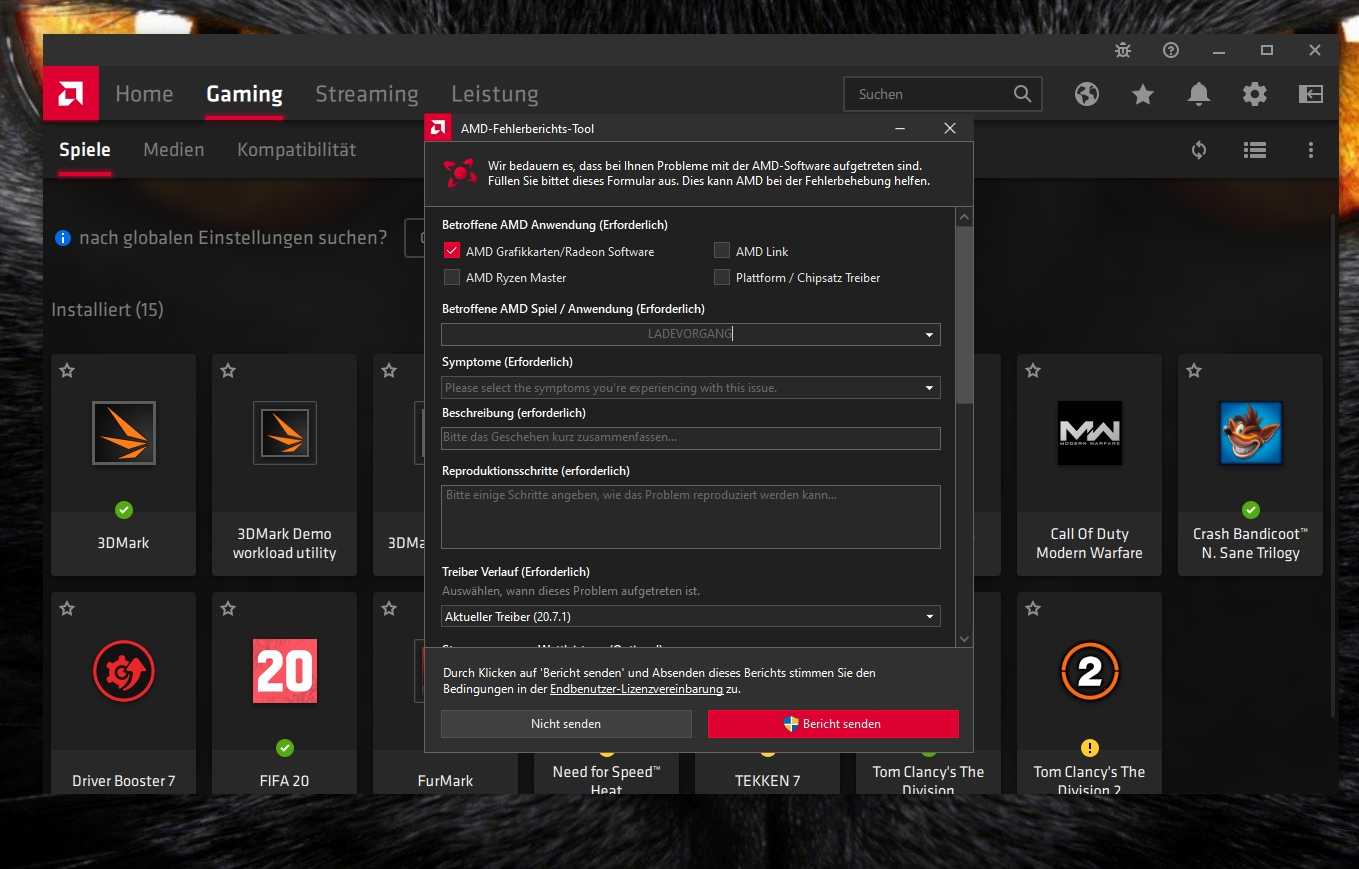Favorite the Division 2 tile star
This screenshot has width=1359, height=869.
[x=1033, y=609]
